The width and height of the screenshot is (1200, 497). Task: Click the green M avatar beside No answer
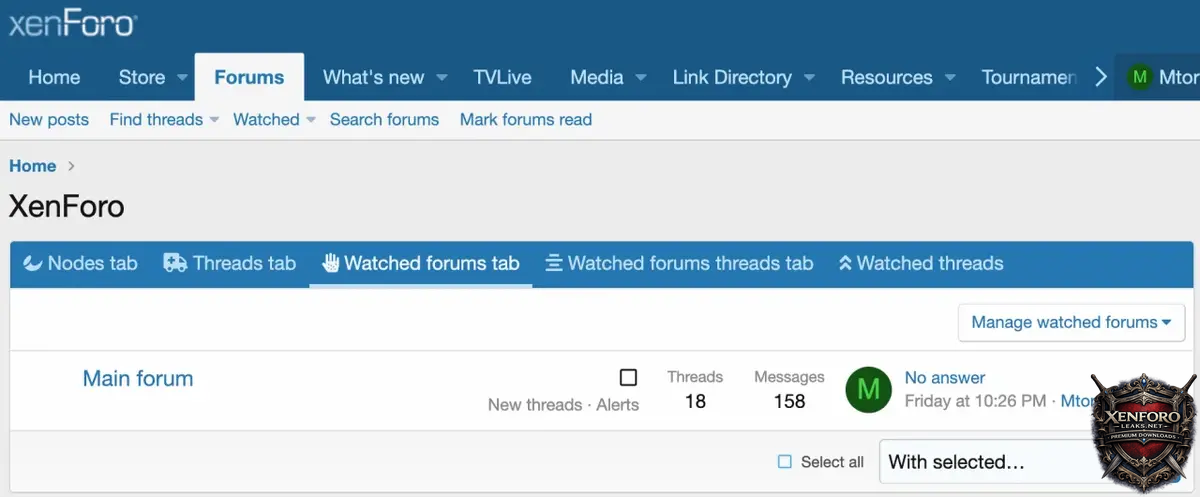[x=869, y=389]
